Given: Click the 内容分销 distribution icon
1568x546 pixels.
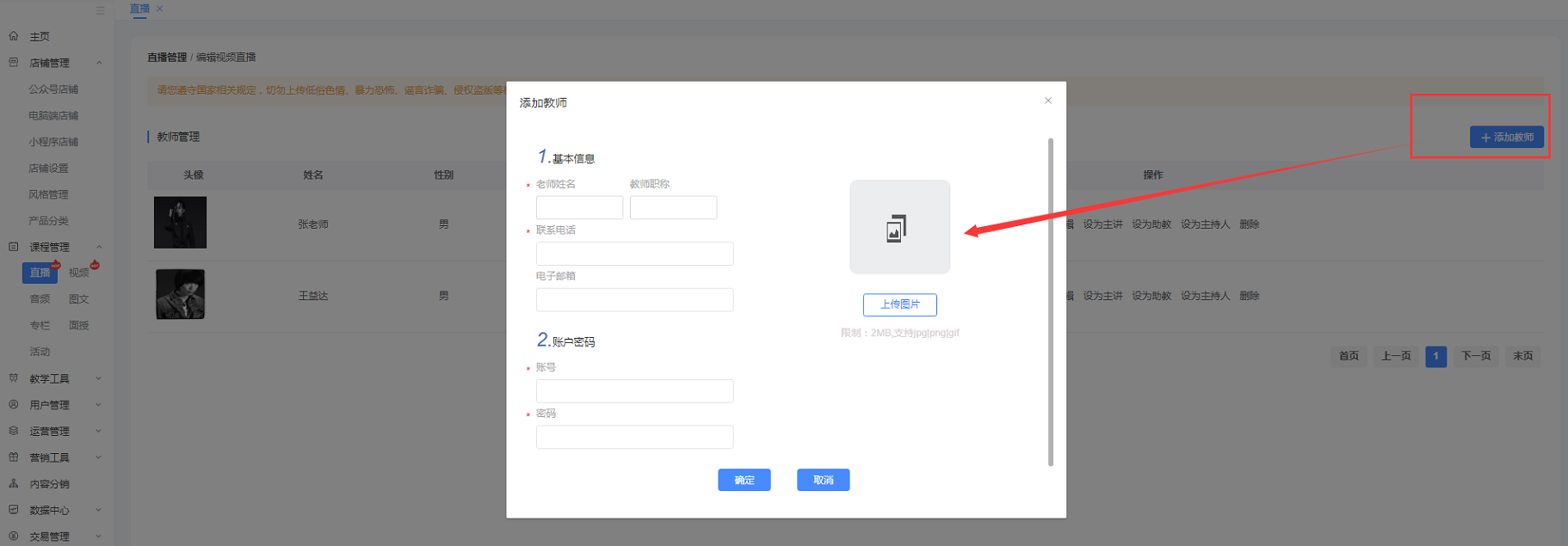Looking at the screenshot, I should pos(14,483).
